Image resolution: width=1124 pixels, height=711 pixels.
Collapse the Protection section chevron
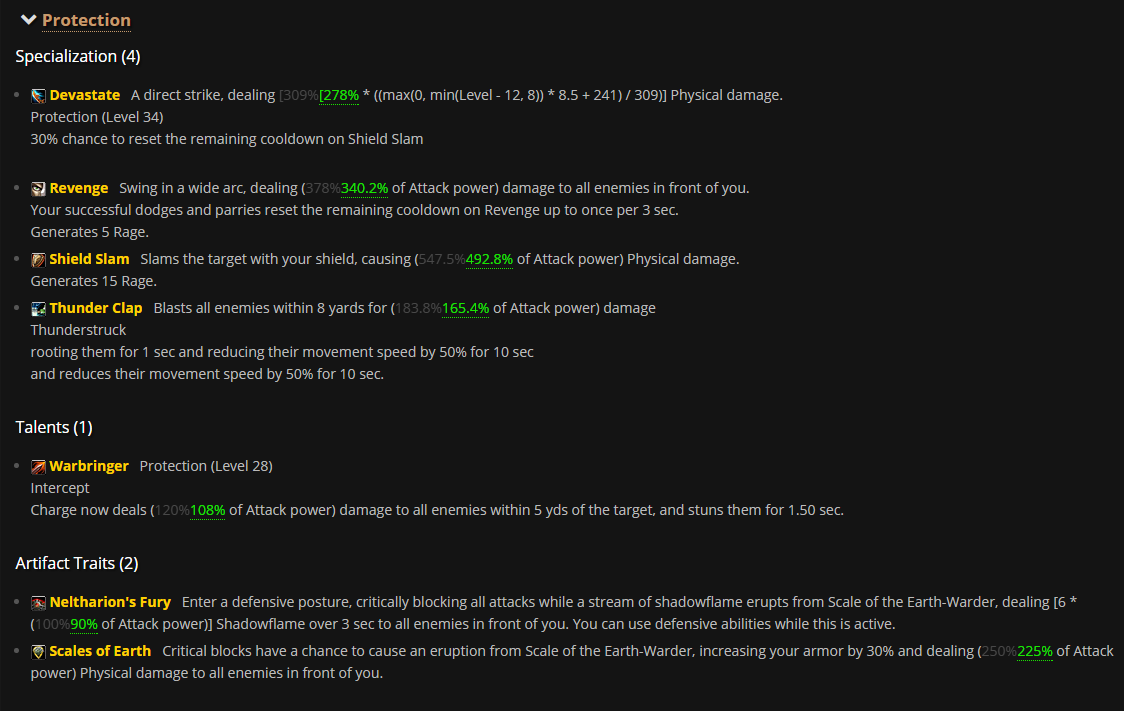28,20
